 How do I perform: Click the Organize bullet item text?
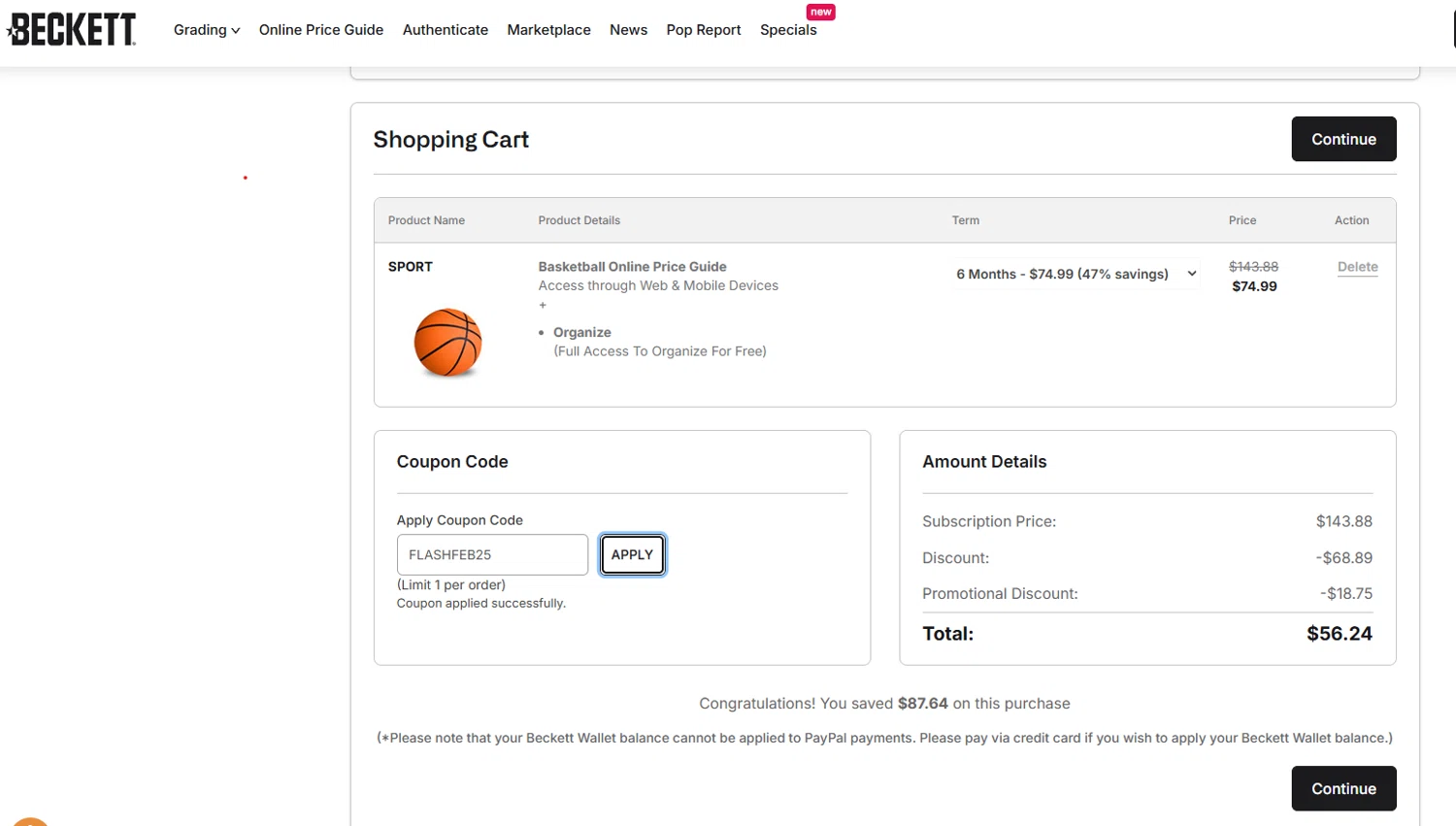582,332
